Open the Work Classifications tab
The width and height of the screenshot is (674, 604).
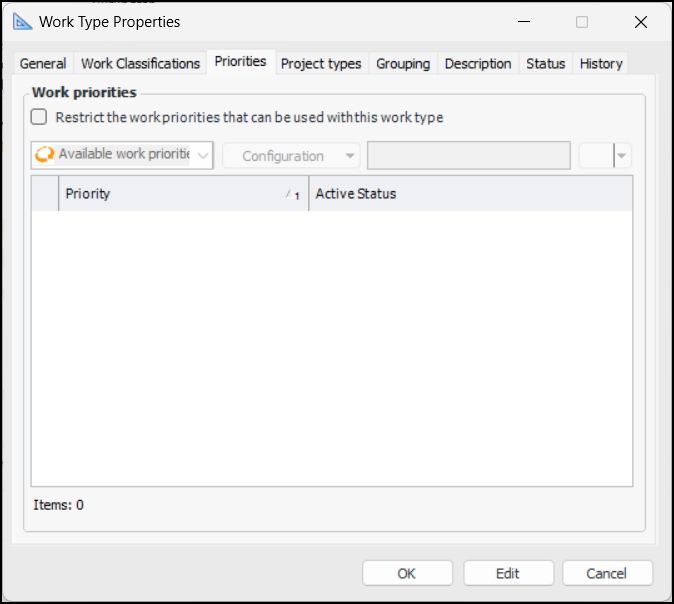point(140,64)
